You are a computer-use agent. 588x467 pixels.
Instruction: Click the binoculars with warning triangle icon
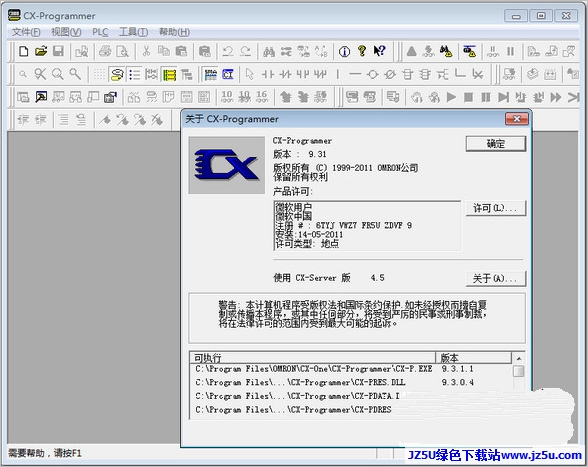click(446, 51)
